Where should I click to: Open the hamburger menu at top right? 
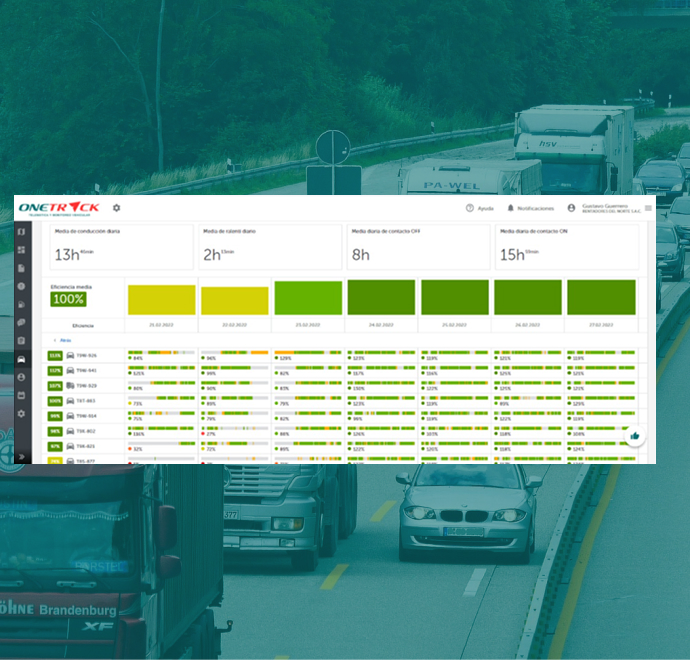648,208
